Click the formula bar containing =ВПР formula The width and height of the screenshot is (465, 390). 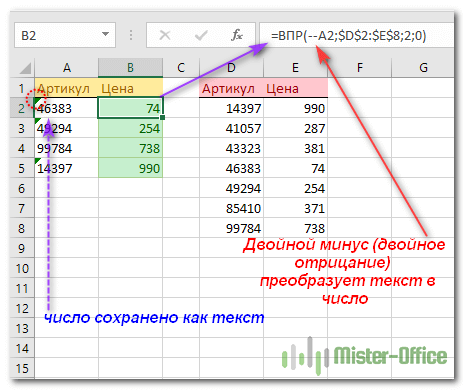point(357,35)
